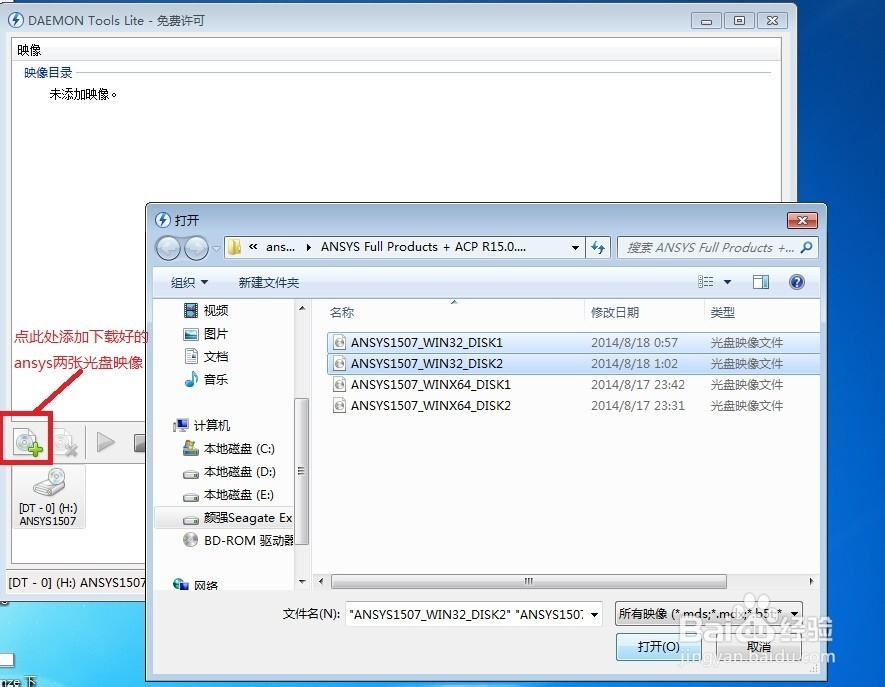The width and height of the screenshot is (885, 687).
Task: Click the disc icon of ANSYS1507_WINX64_DISK1
Action: point(339,384)
